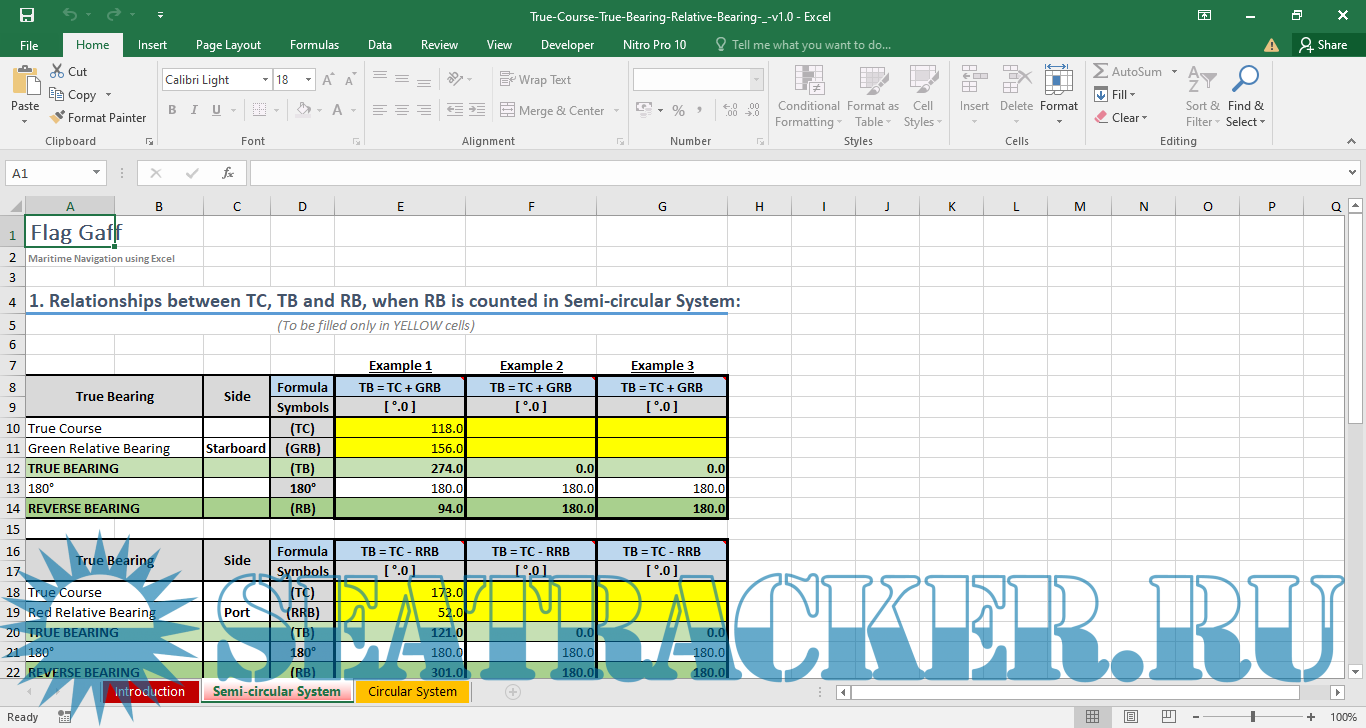Click the Save icon in quick access toolbar

(x=27, y=16)
